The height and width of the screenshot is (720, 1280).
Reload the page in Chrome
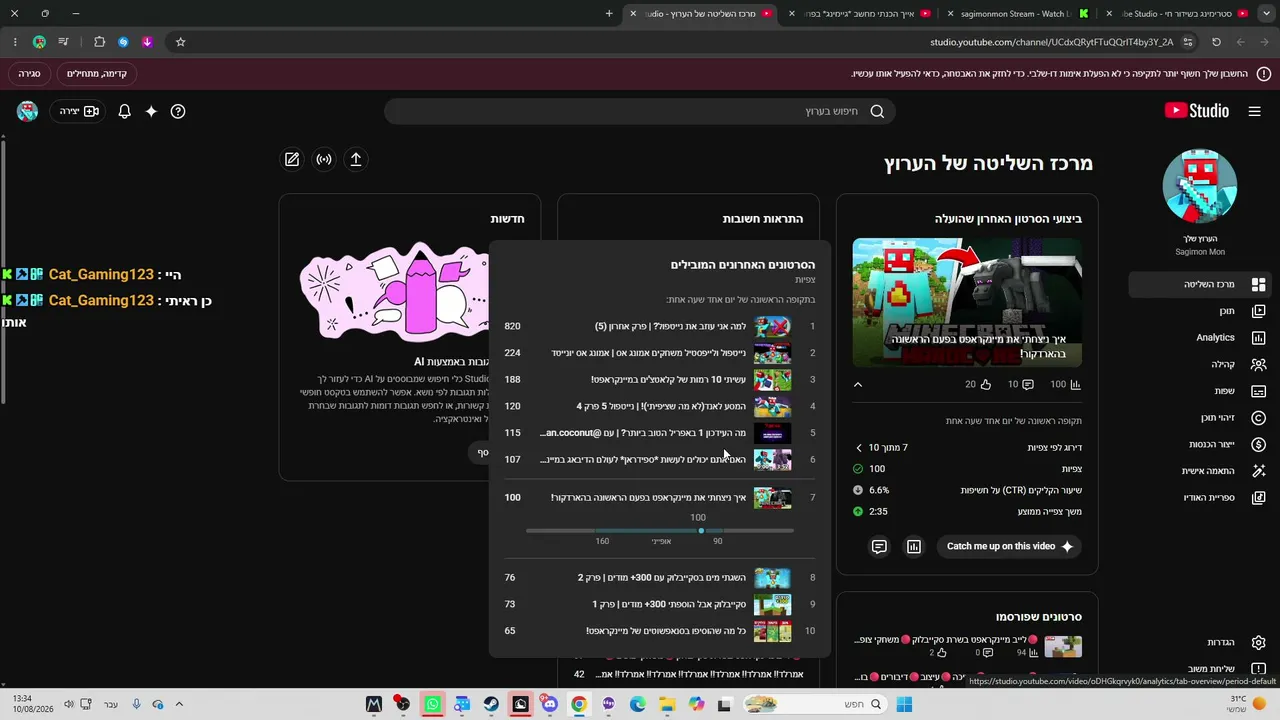tap(1216, 42)
